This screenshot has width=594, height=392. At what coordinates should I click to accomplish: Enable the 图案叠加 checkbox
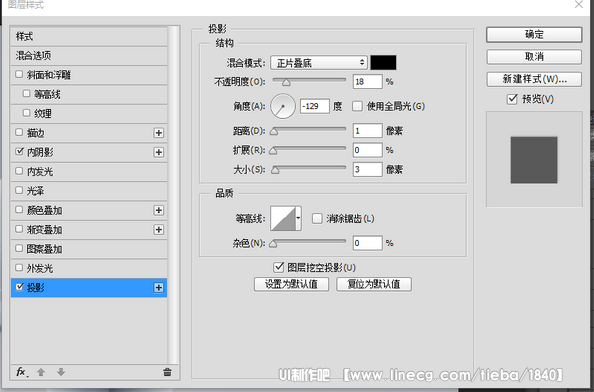coord(19,248)
